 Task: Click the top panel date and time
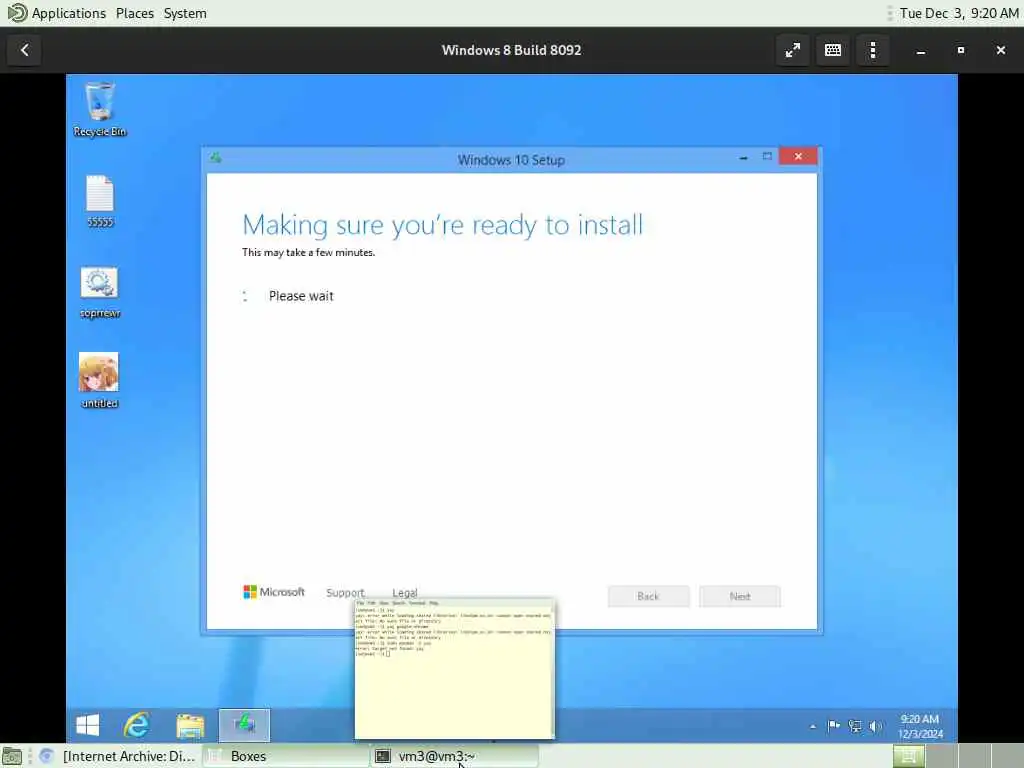coord(959,13)
